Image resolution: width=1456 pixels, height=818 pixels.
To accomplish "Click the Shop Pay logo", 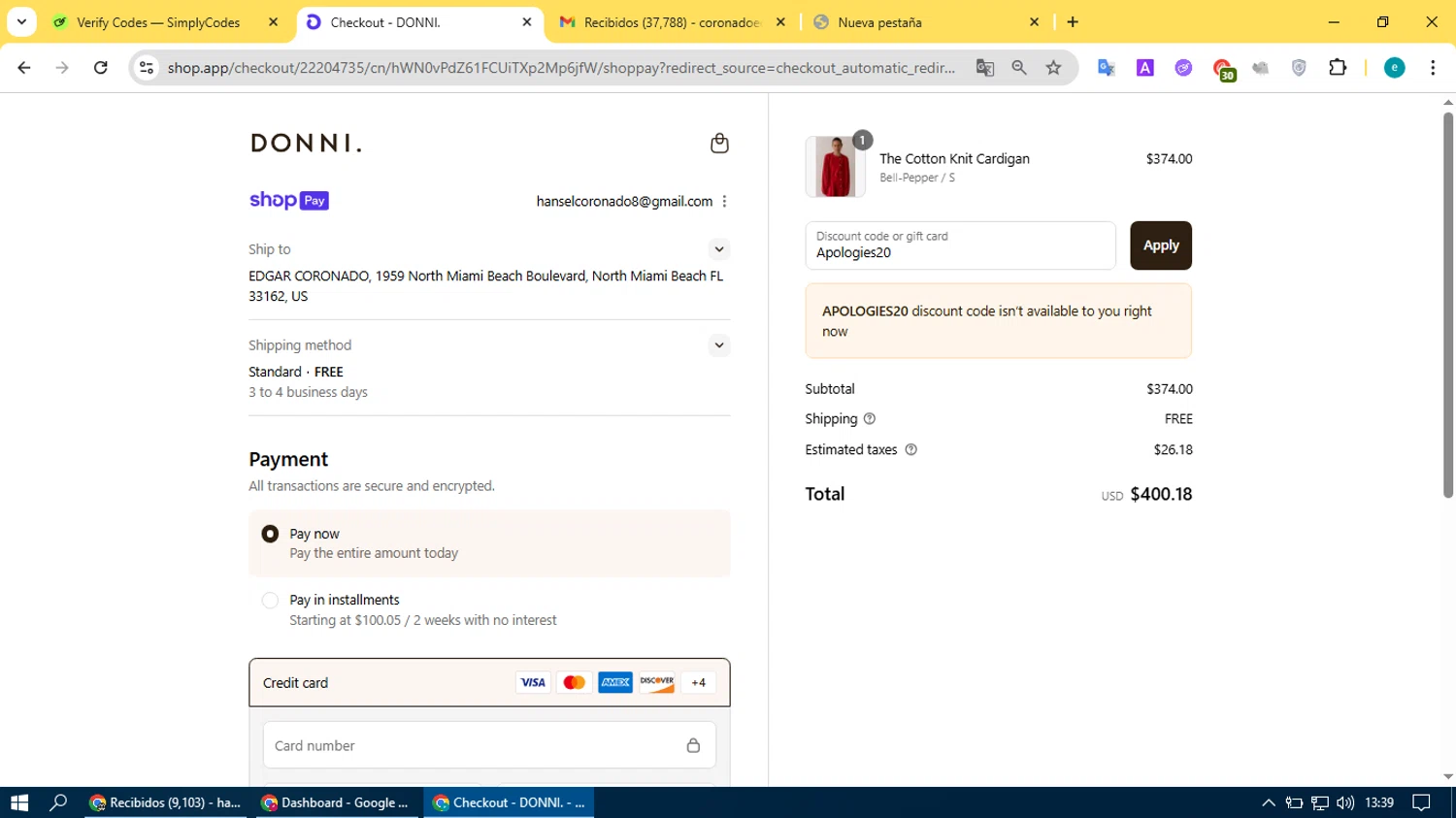I will pos(289,200).
